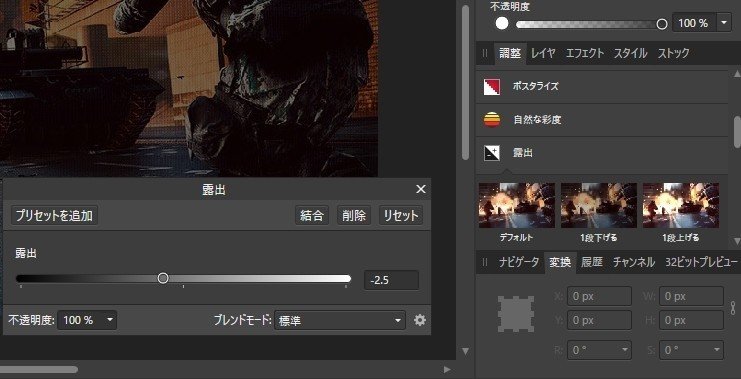Image resolution: width=741 pixels, height=379 pixels.
Task: Click the exposure value field showing -2.5
Action: click(391, 280)
